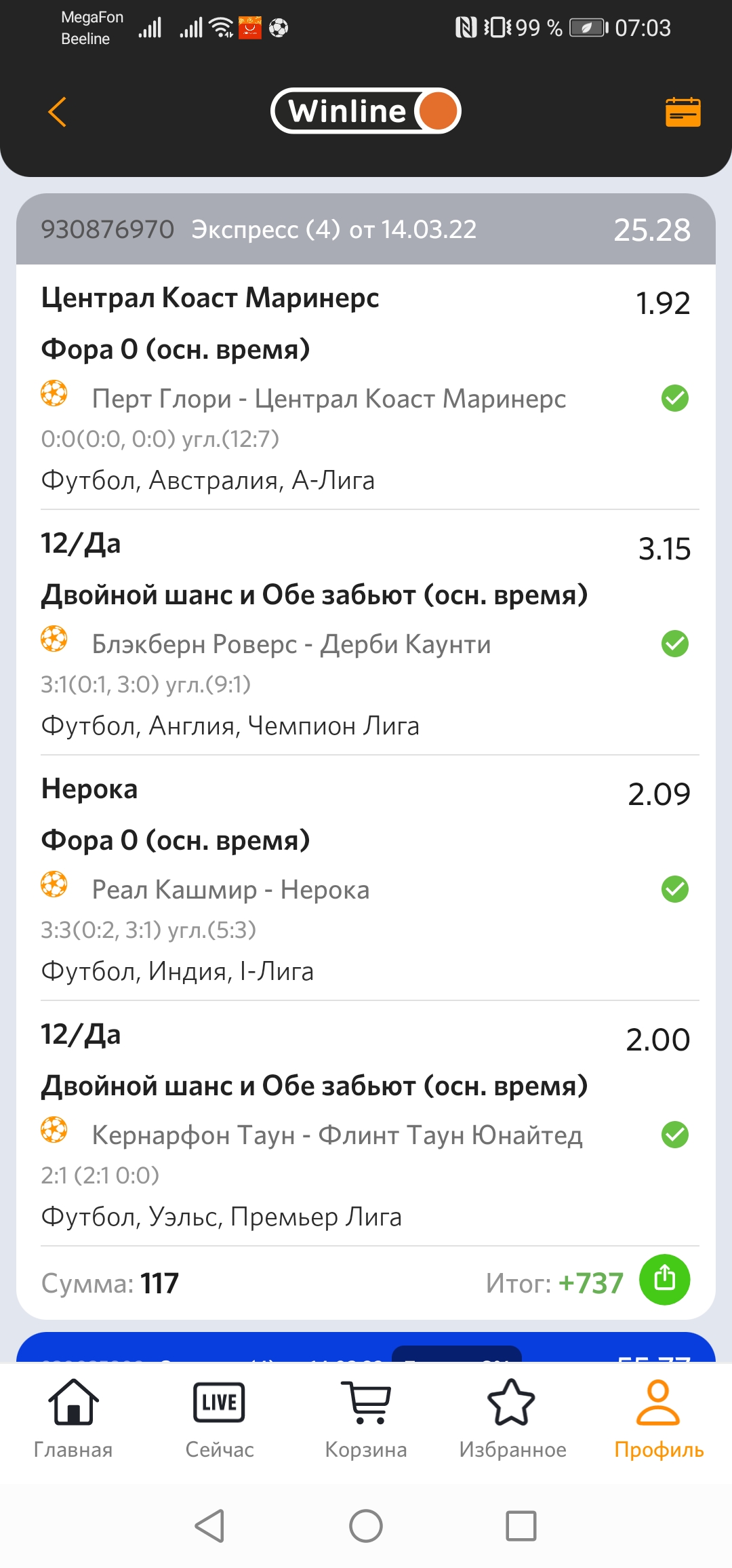732x1568 pixels.
Task: Open express bet header 930876970
Action: pyautogui.click(x=366, y=229)
